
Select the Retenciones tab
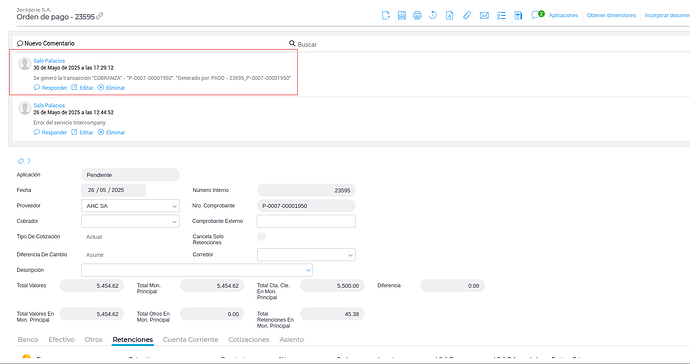(x=132, y=339)
